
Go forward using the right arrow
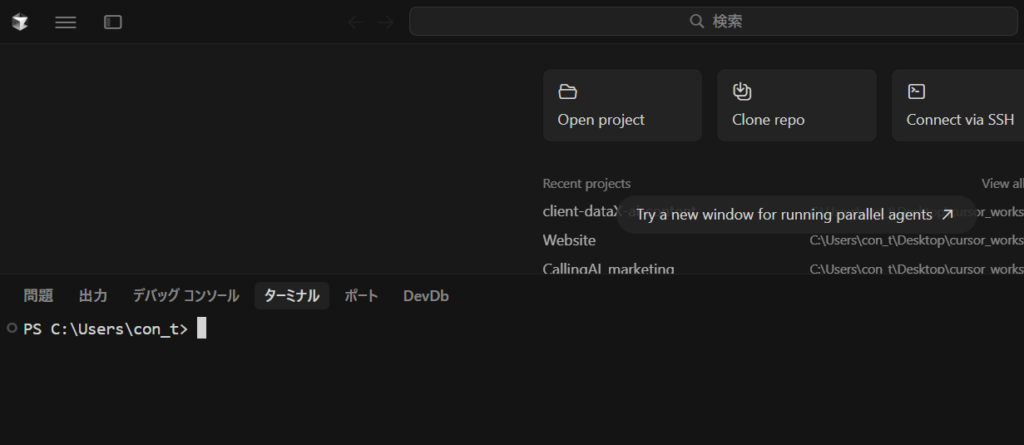386,22
